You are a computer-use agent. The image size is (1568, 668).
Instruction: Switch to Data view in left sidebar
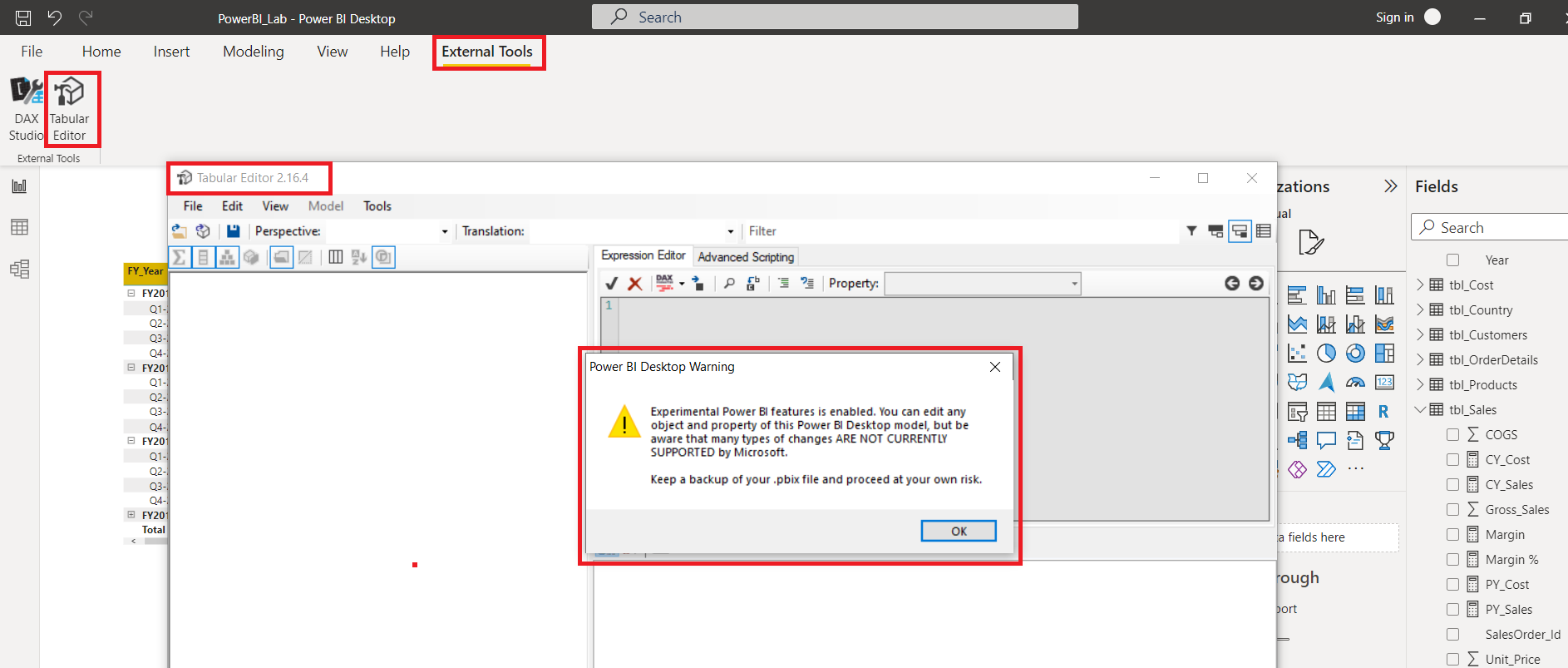[x=19, y=227]
